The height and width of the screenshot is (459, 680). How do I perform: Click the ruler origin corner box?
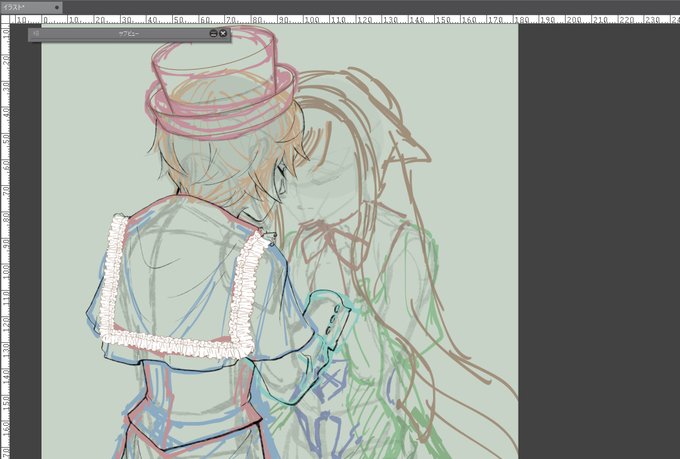click(5, 20)
